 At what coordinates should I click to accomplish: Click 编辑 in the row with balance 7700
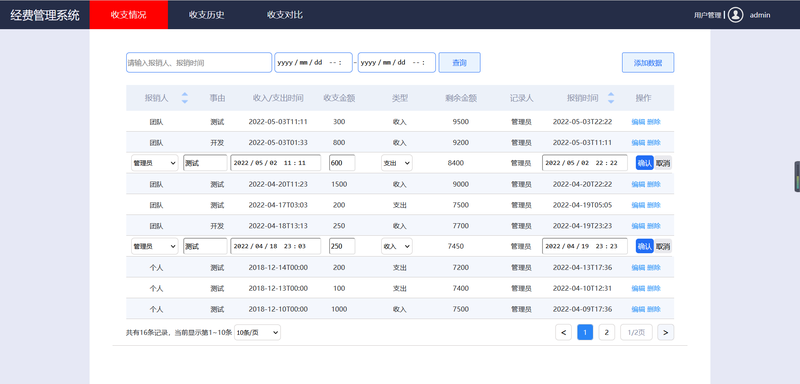[638, 226]
